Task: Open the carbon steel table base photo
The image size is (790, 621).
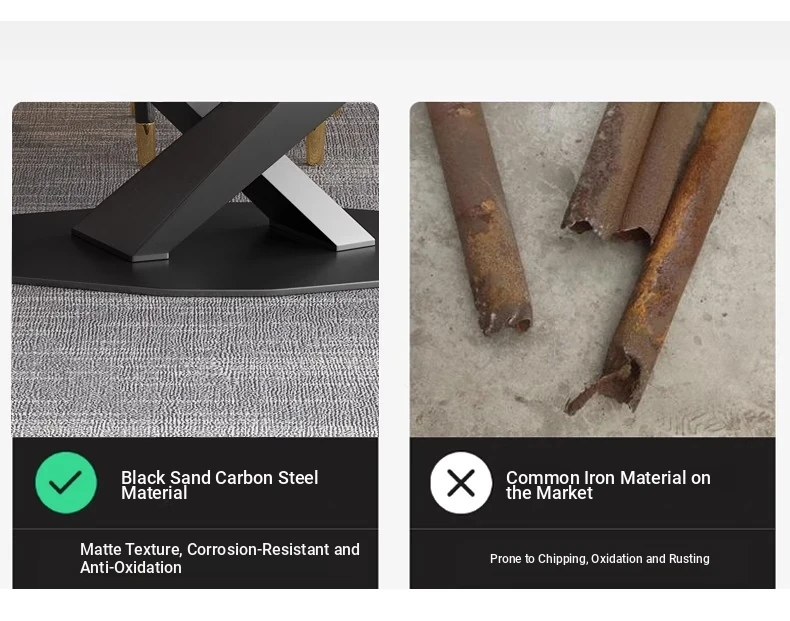Action: click(x=195, y=269)
